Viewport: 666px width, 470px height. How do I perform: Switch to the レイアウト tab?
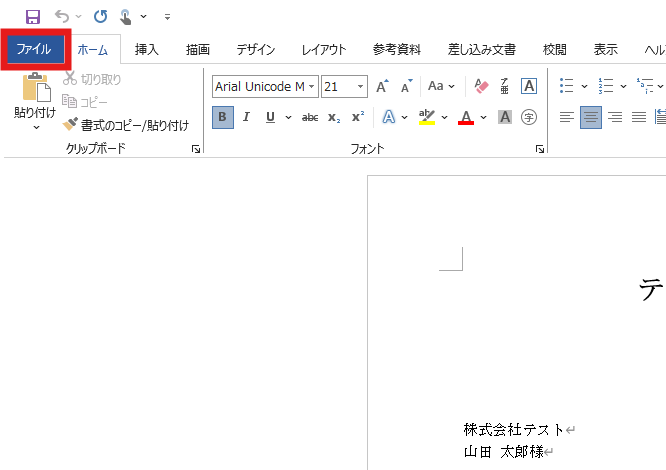[x=324, y=50]
